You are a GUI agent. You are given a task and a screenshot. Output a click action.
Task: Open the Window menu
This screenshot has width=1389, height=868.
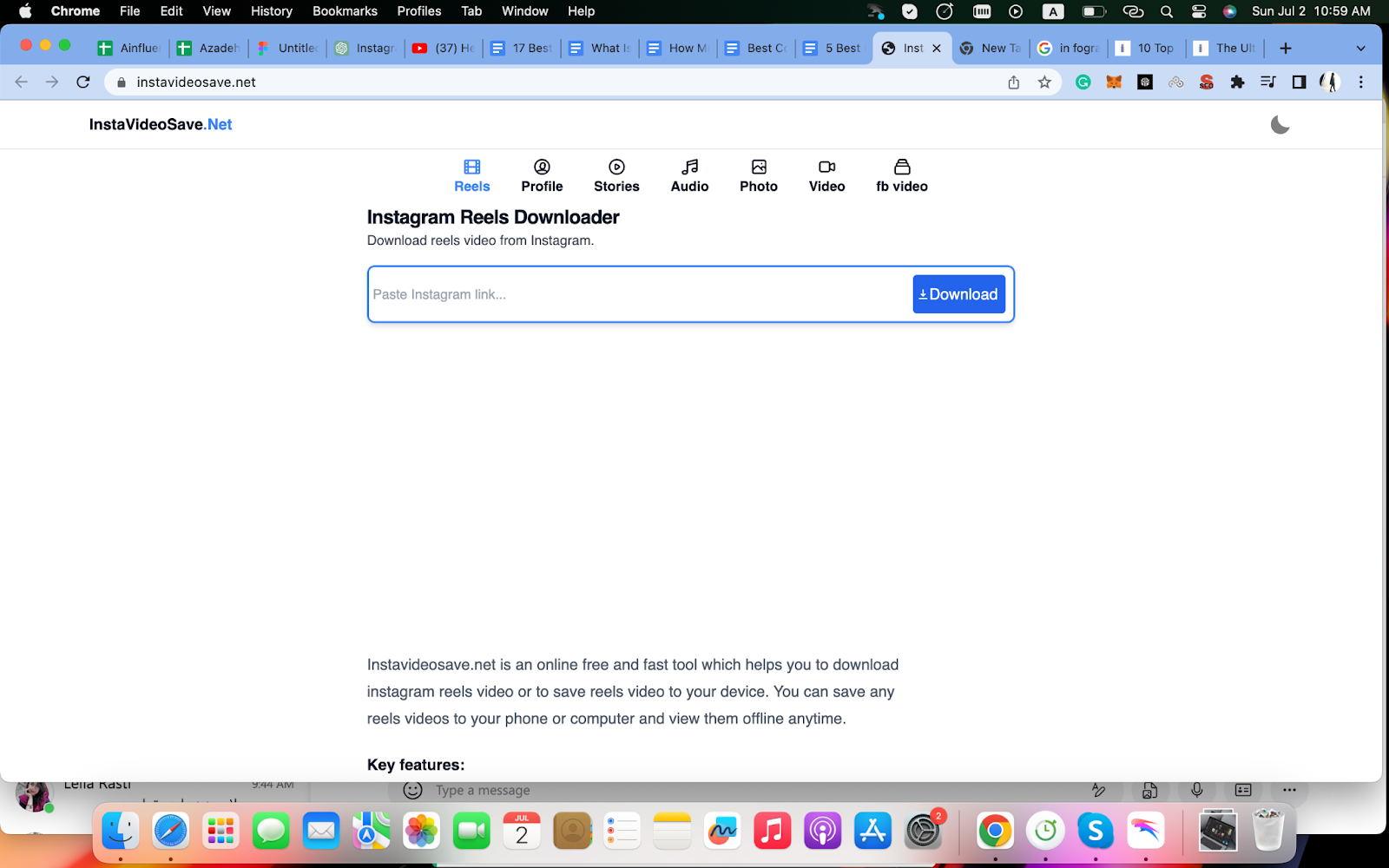525,11
